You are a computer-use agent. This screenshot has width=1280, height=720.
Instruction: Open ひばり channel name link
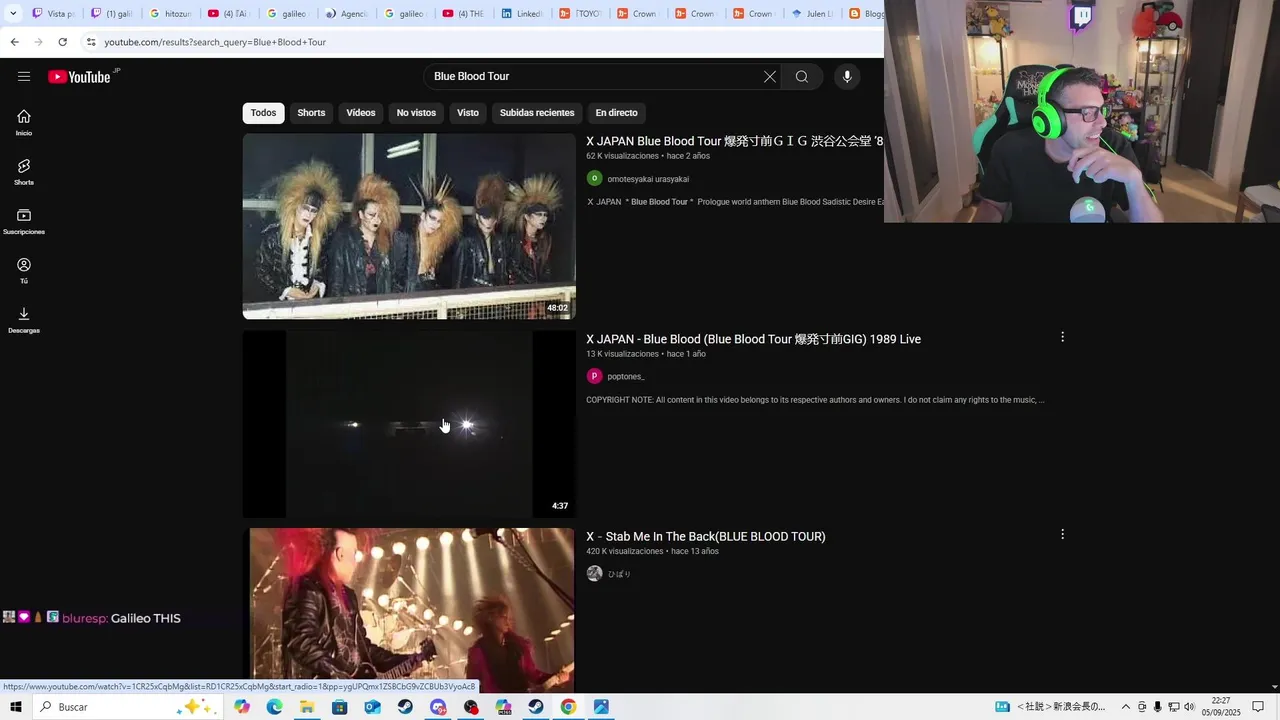(619, 574)
